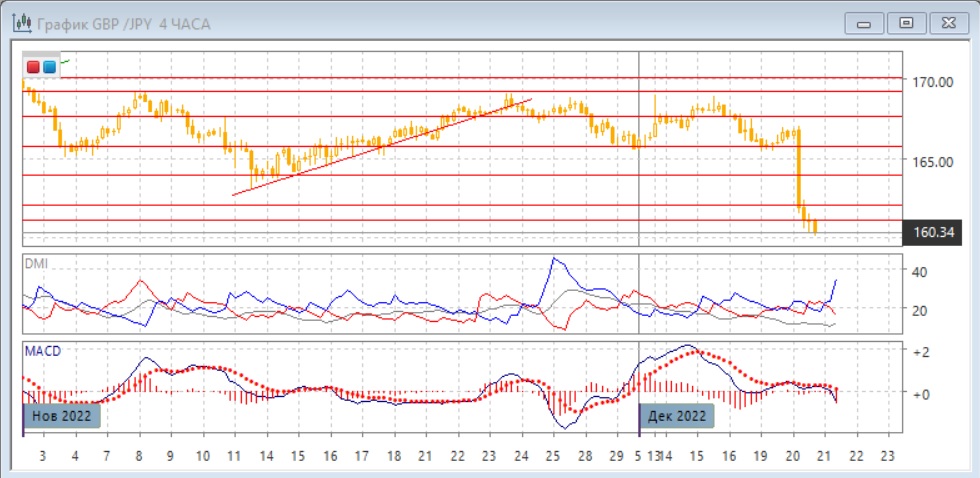Click the red square chart button
The image size is (980, 478).
pyautogui.click(x=33, y=67)
